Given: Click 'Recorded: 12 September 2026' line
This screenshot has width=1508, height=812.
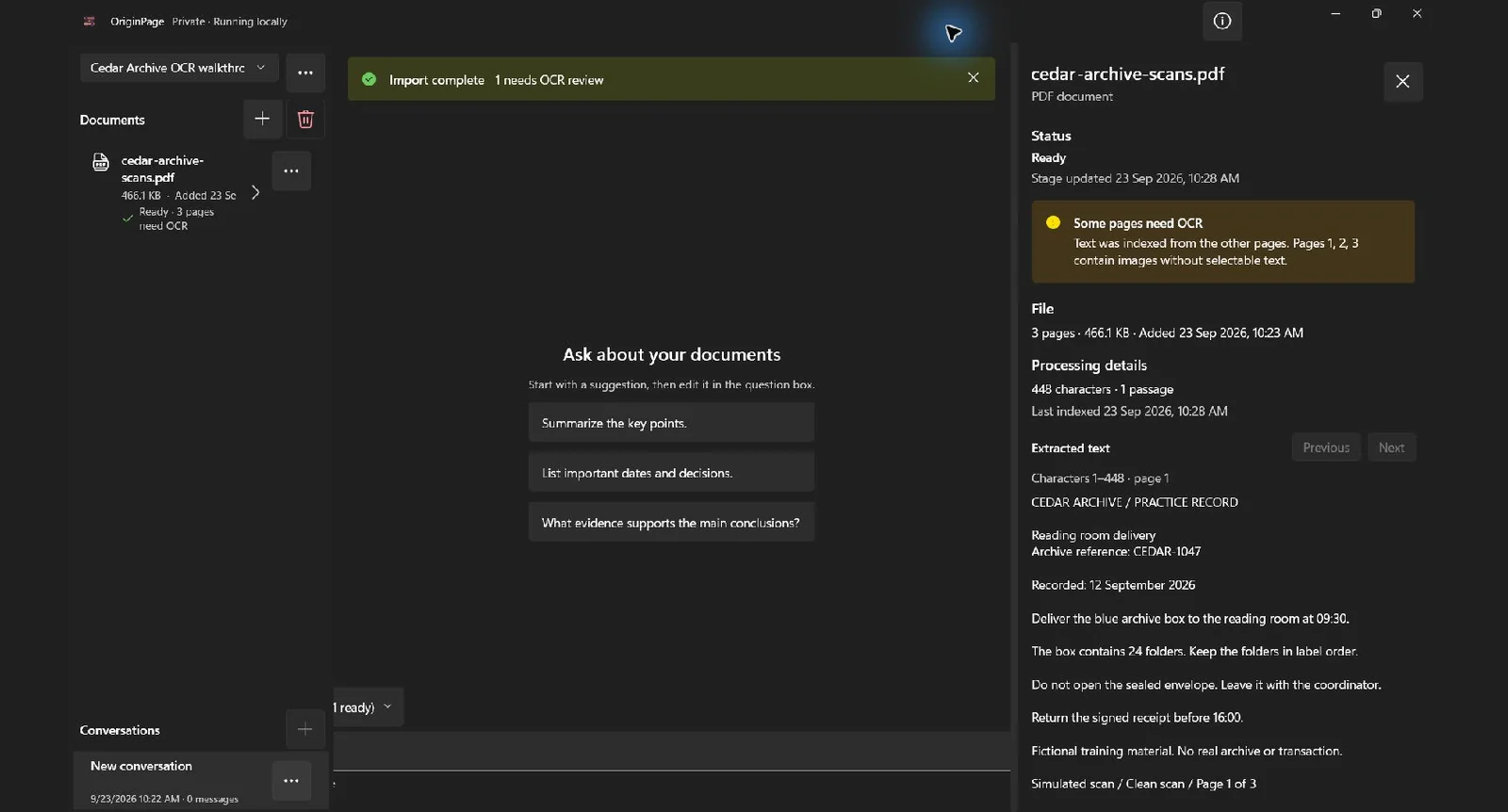Looking at the screenshot, I should tap(1113, 585).
